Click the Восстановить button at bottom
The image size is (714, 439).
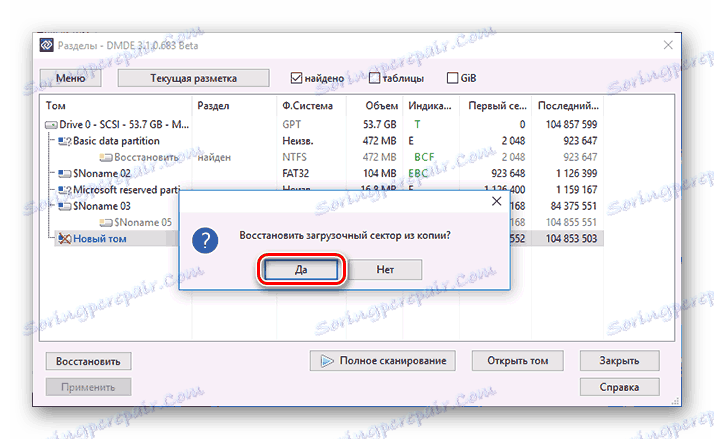[x=88, y=361]
